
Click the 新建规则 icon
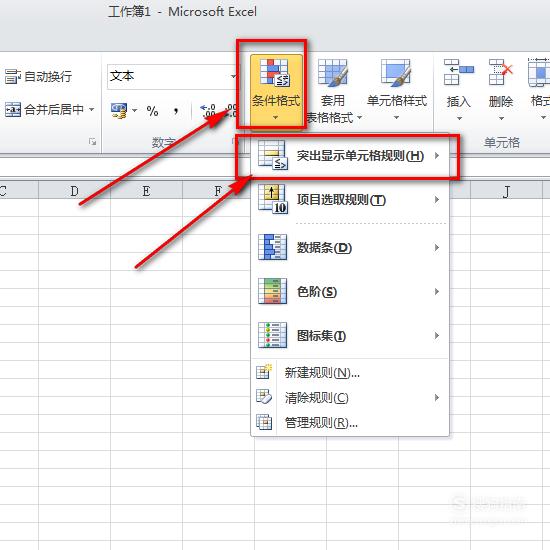point(264,372)
